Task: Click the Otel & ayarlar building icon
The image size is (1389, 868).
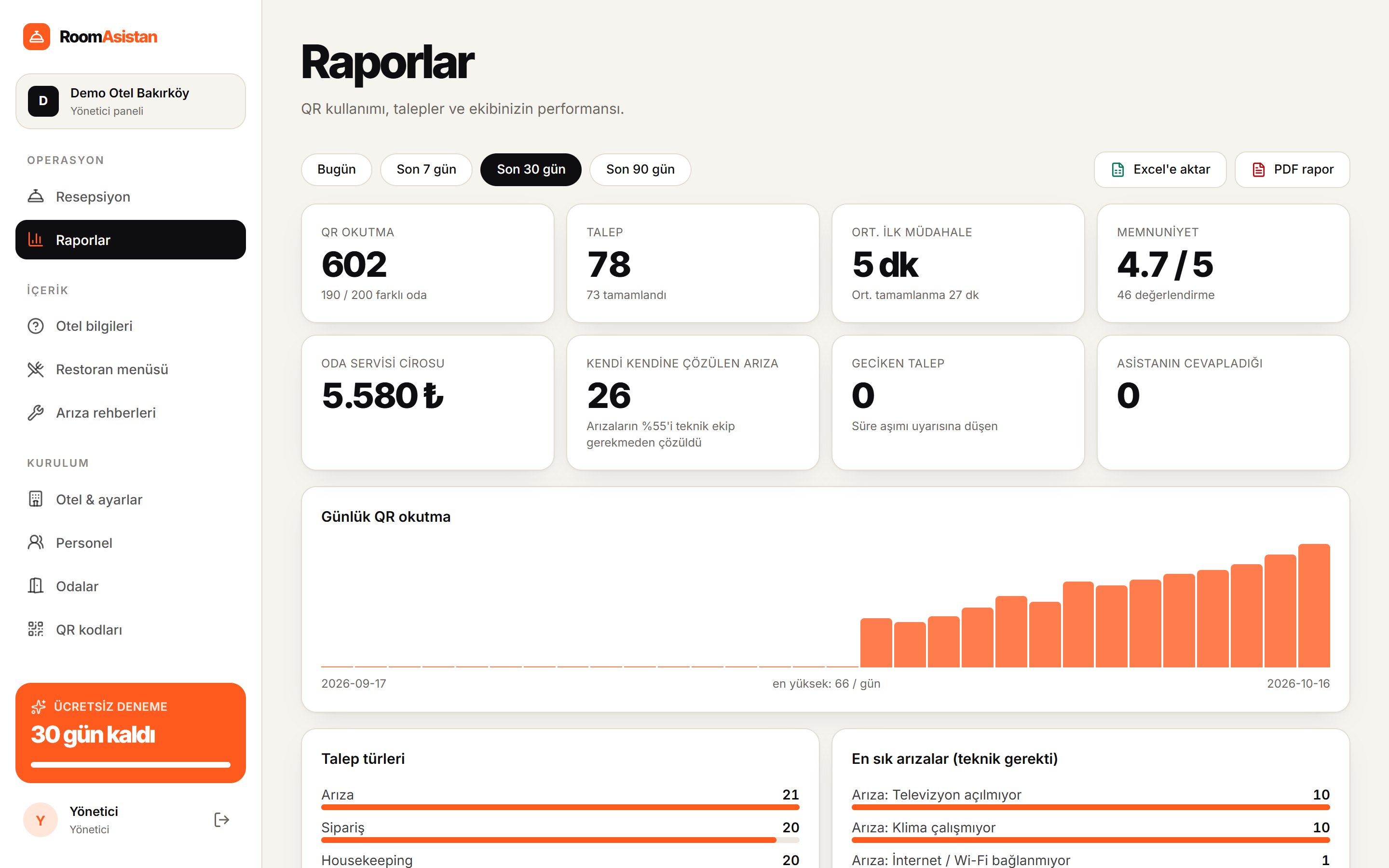Action: pos(36,499)
